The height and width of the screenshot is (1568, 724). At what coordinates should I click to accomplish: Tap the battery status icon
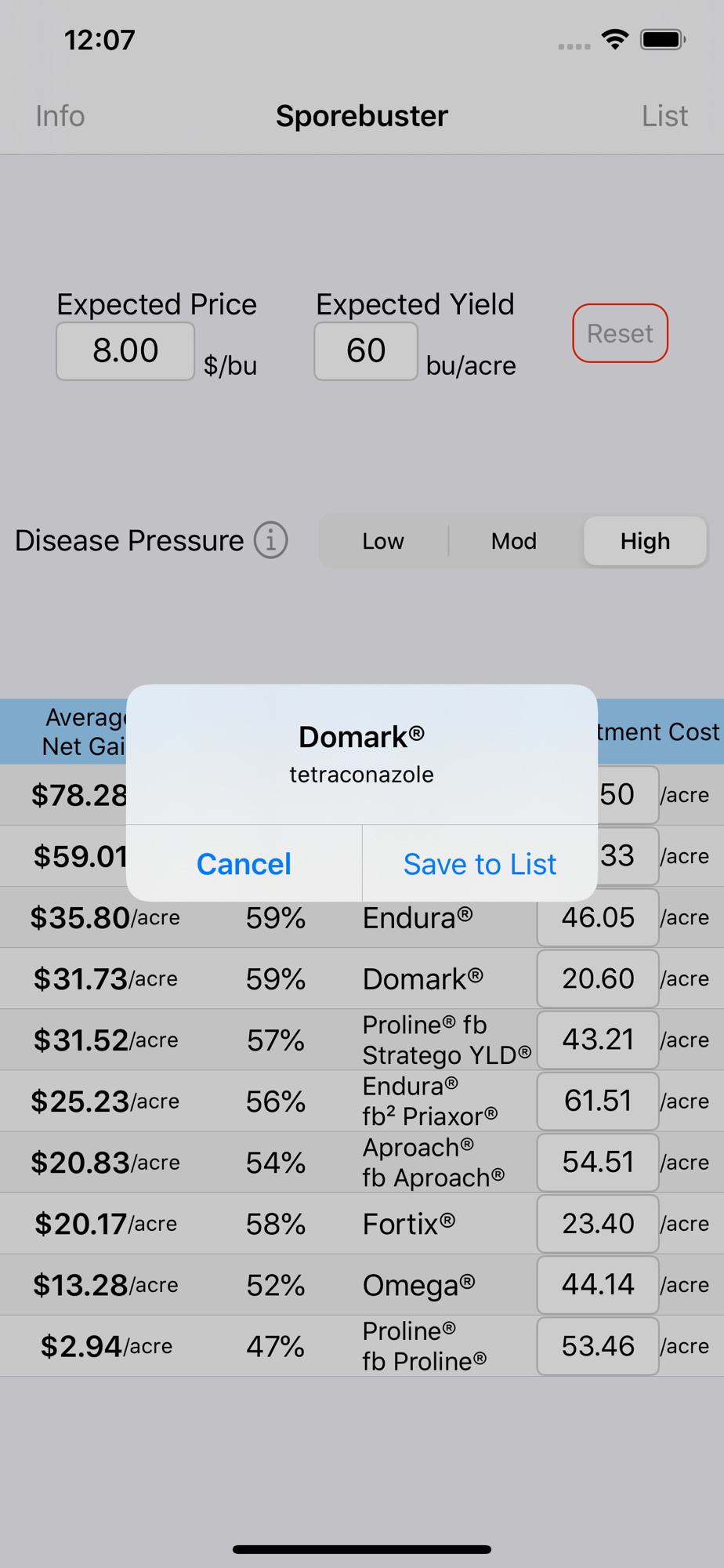[x=663, y=39]
